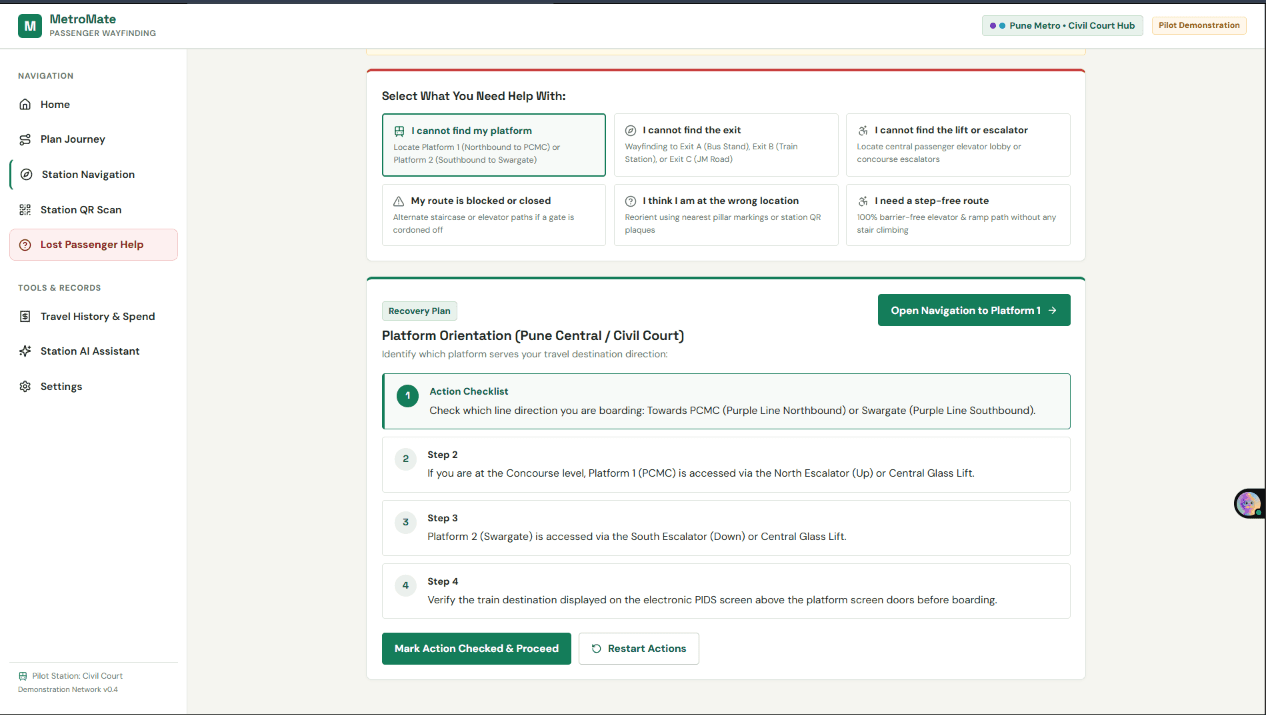1266x715 pixels.
Task: Click 'NAVIGATION' sidebar section label
Action: 46,76
